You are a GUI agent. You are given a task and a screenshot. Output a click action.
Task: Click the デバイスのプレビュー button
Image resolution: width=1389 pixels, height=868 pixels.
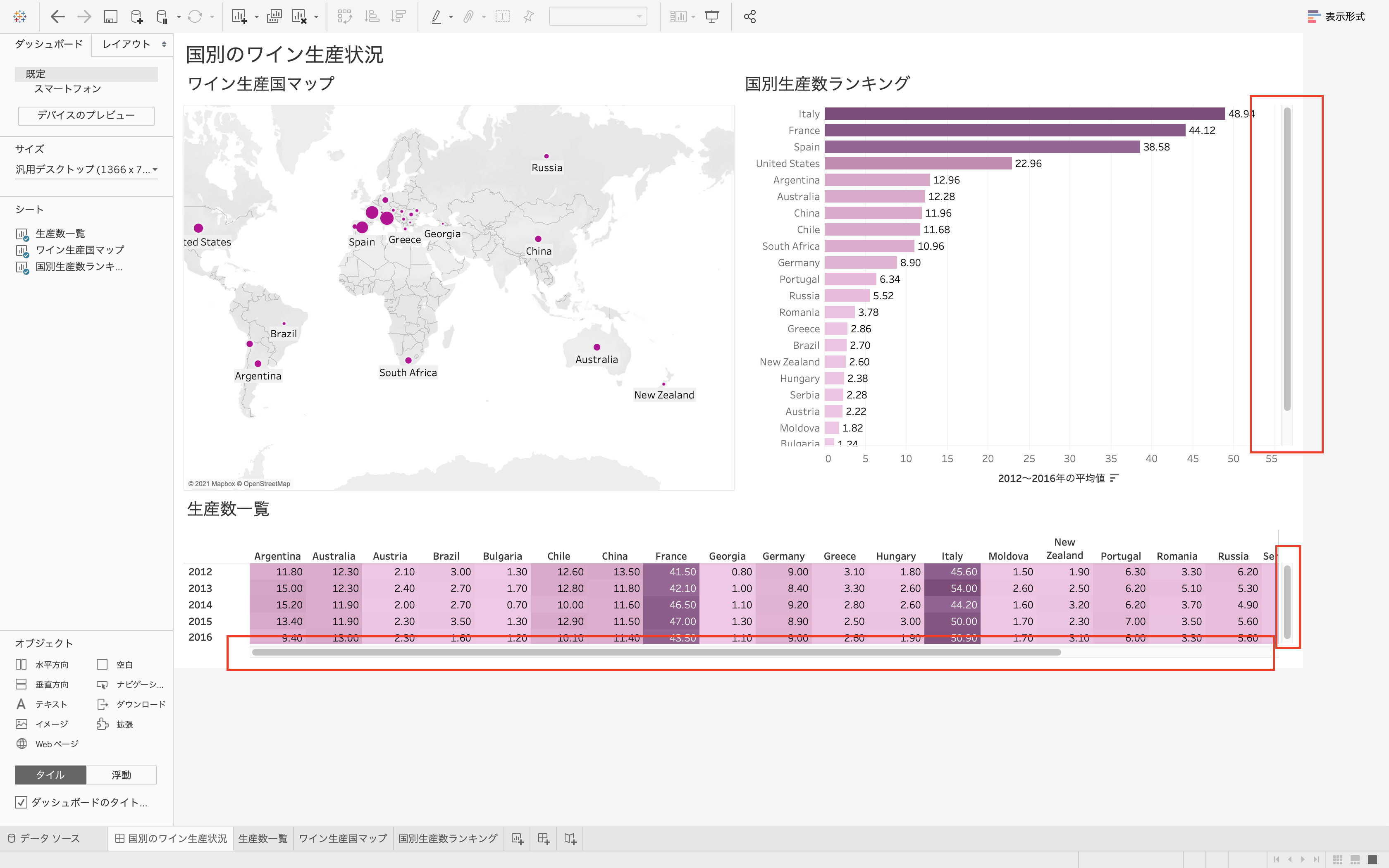click(x=86, y=115)
